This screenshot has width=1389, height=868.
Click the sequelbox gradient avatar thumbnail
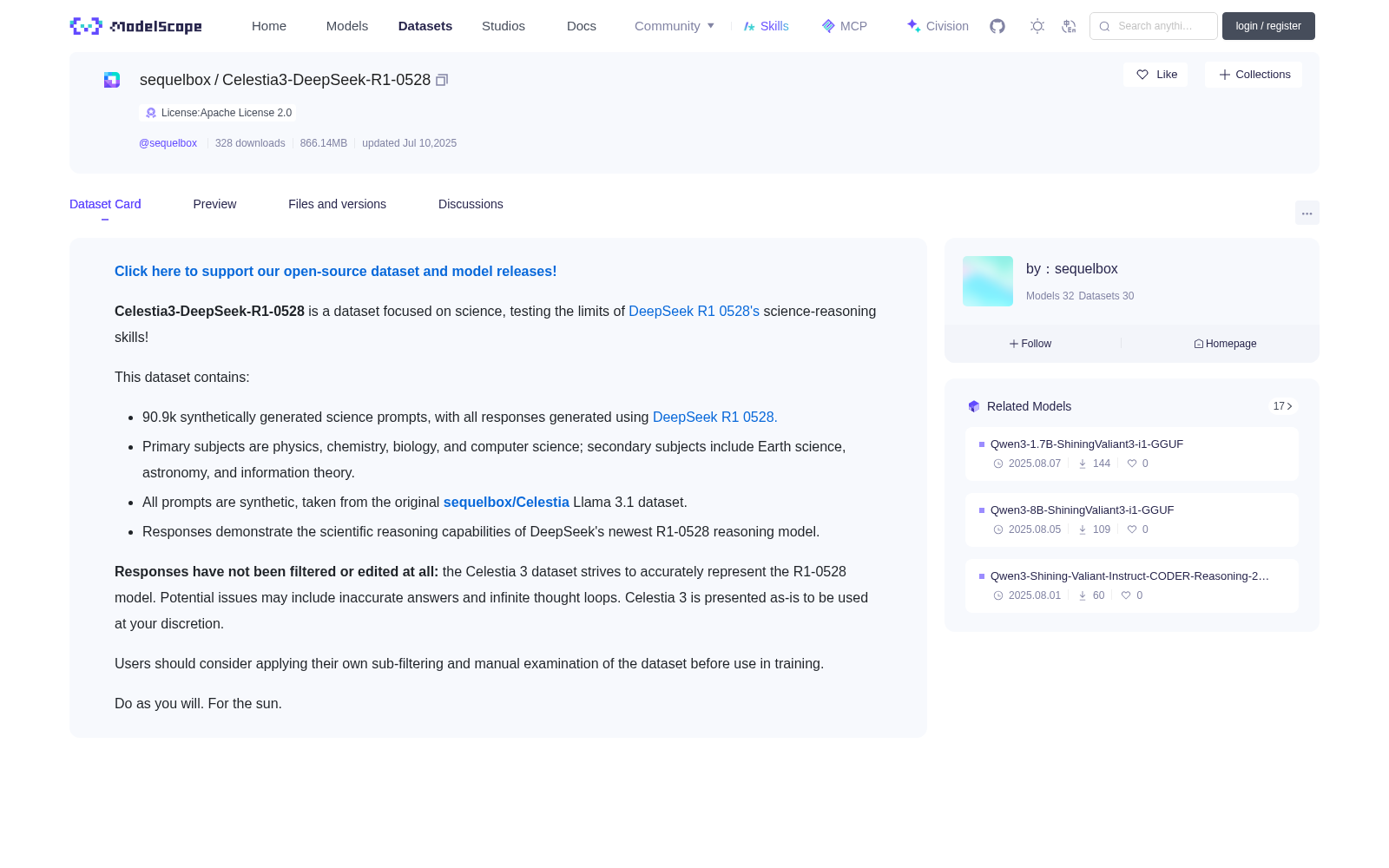coord(988,281)
